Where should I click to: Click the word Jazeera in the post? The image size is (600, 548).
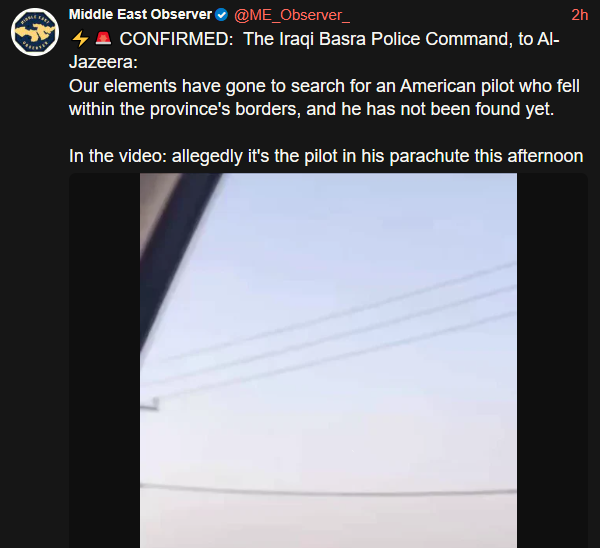click(x=101, y=62)
